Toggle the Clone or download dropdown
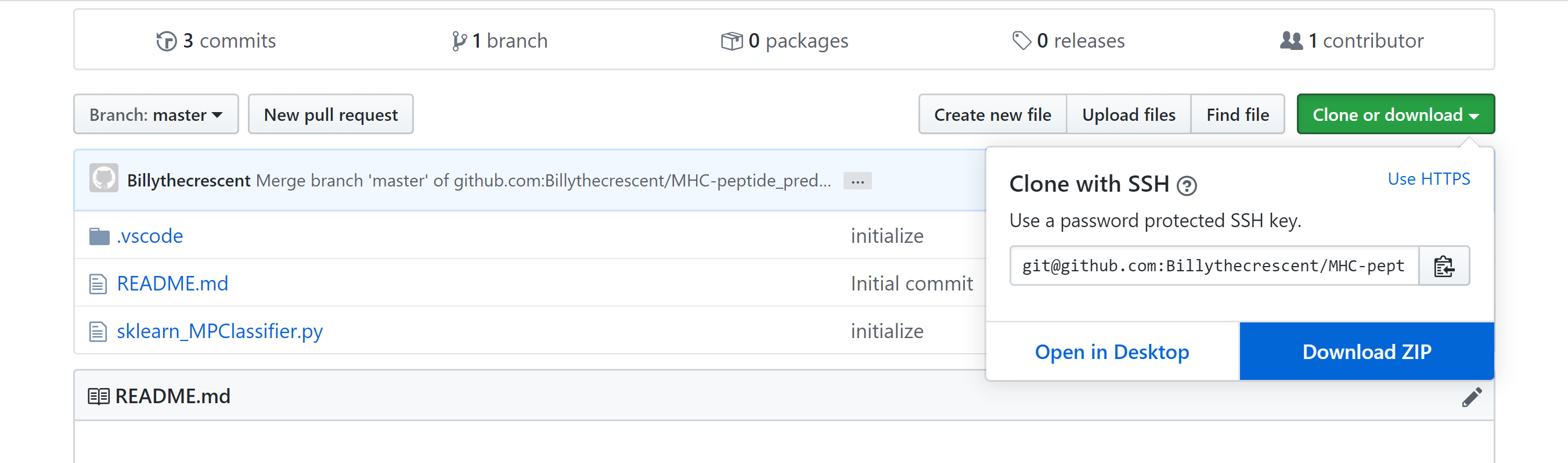The width and height of the screenshot is (1568, 463). coord(1396,114)
